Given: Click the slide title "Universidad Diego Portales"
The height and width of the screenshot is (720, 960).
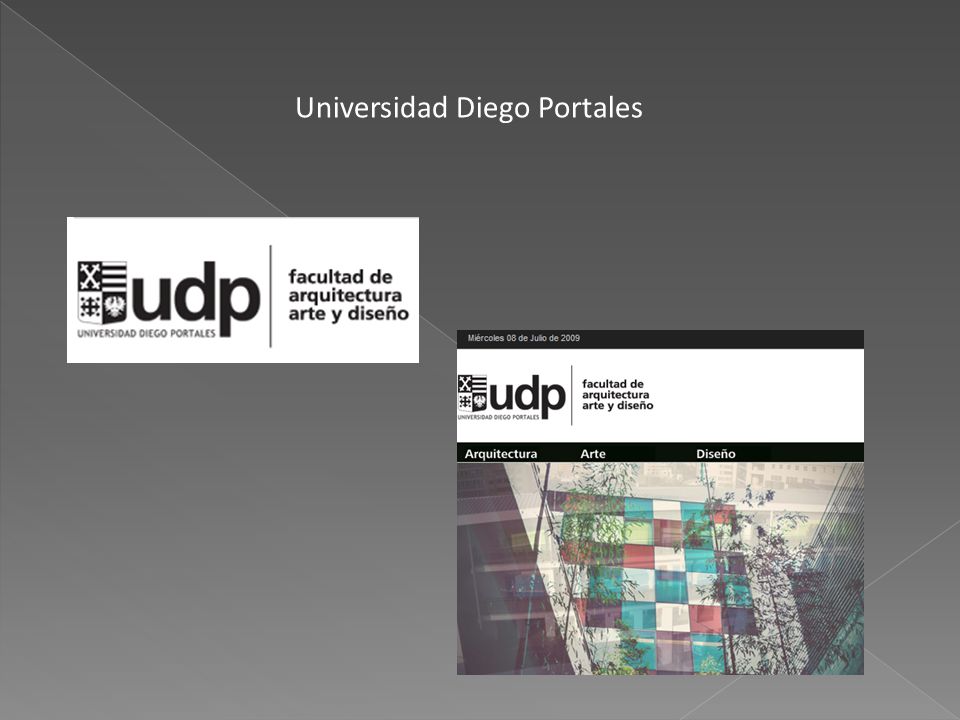Looking at the screenshot, I should (x=468, y=108).
